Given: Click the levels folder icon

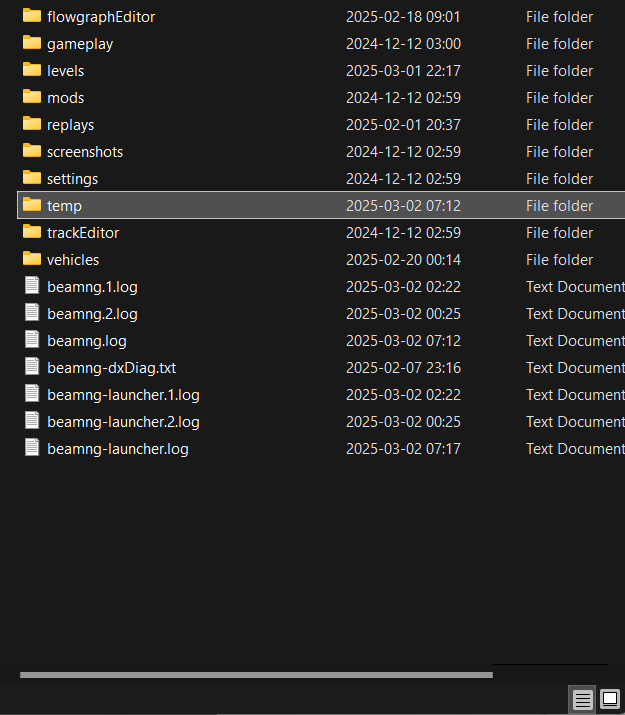Looking at the screenshot, I should click(32, 70).
